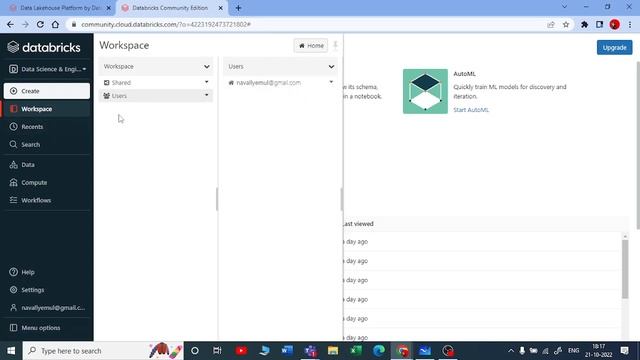640x360 pixels.
Task: Open File Explorer from taskbar
Action: point(333,351)
